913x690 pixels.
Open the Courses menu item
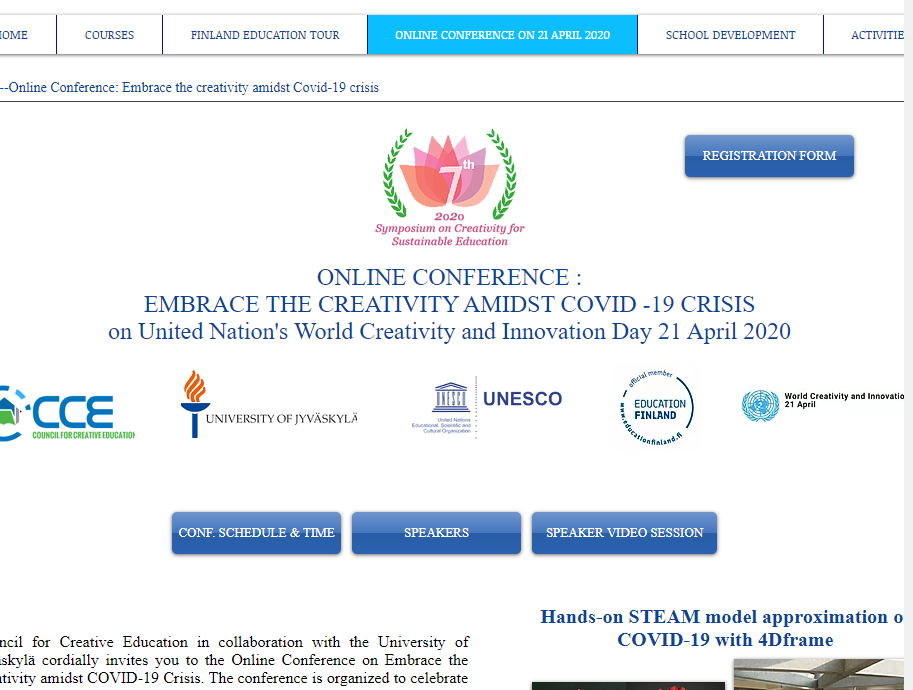(109, 35)
